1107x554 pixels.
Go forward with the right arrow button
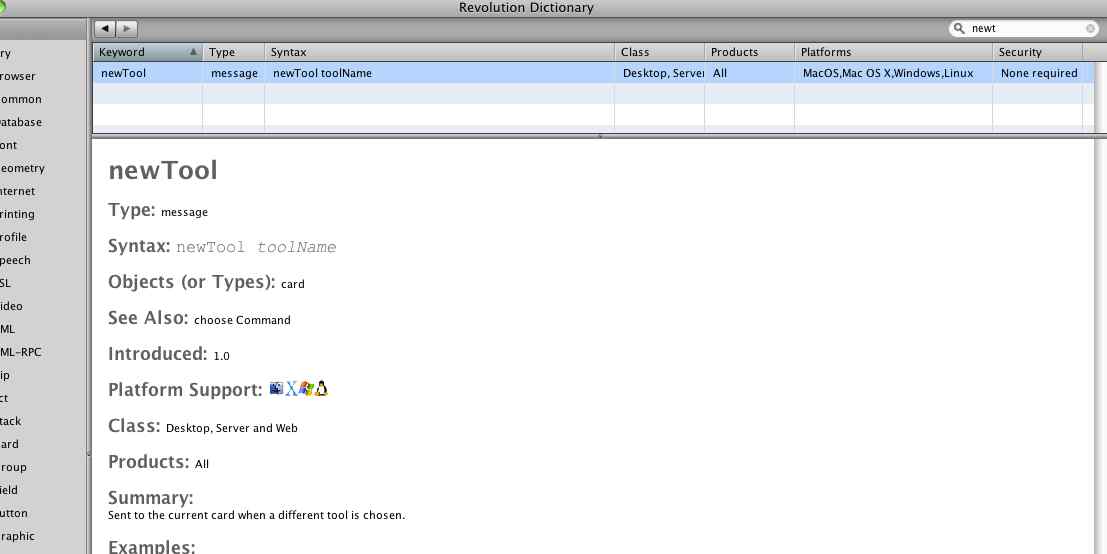(x=126, y=28)
